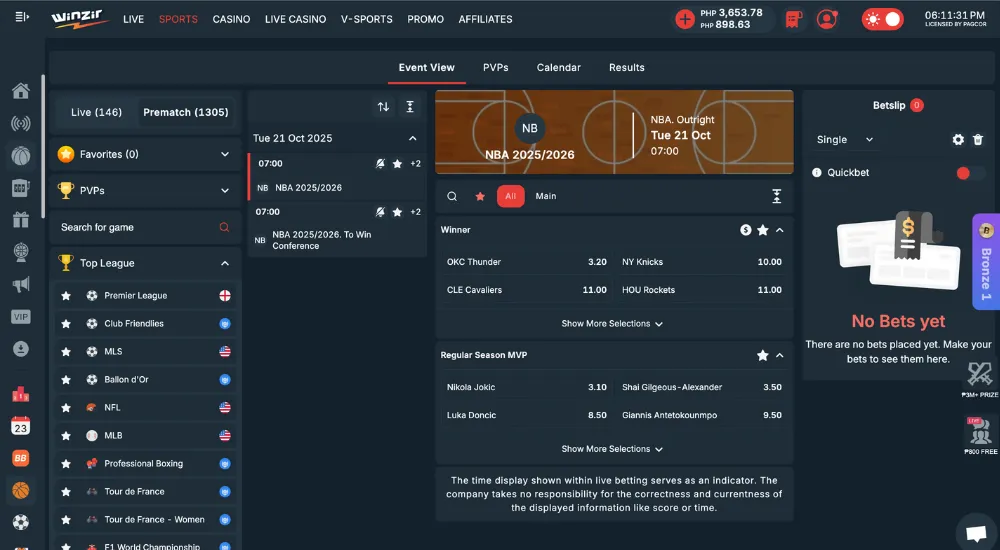
Task: Favorite Premier League star
Action: [66, 295]
